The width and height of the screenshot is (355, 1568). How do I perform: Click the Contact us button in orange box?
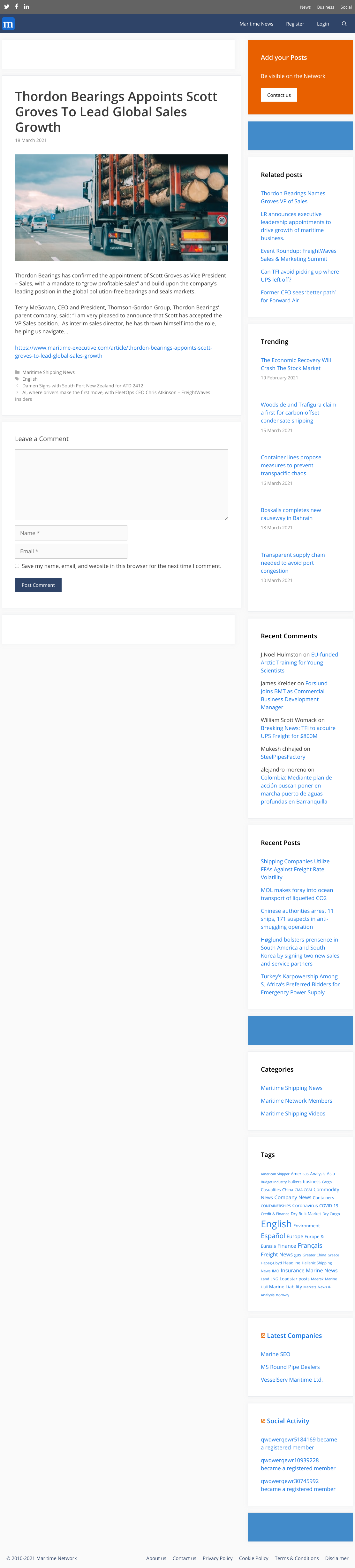coord(279,95)
